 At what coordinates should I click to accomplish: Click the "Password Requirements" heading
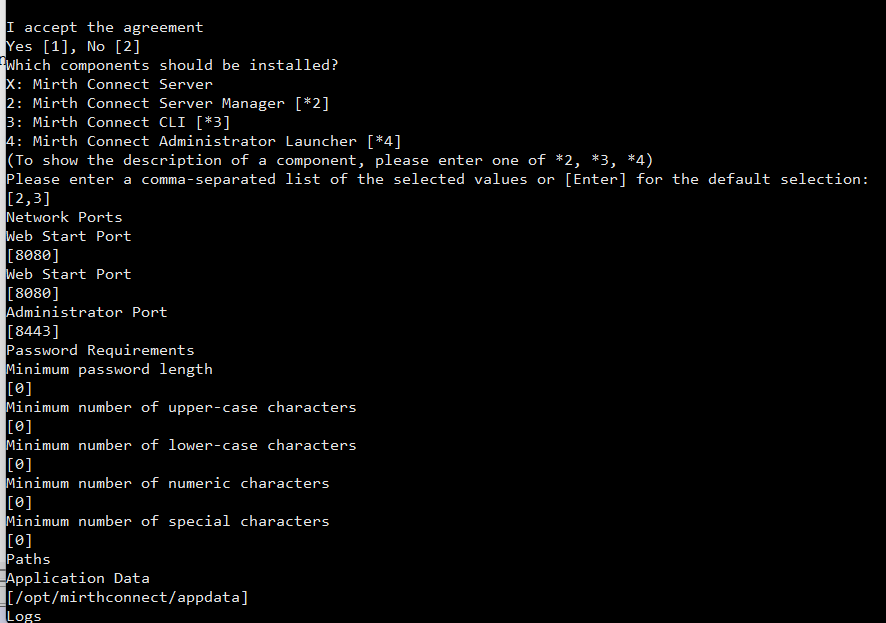(x=100, y=350)
